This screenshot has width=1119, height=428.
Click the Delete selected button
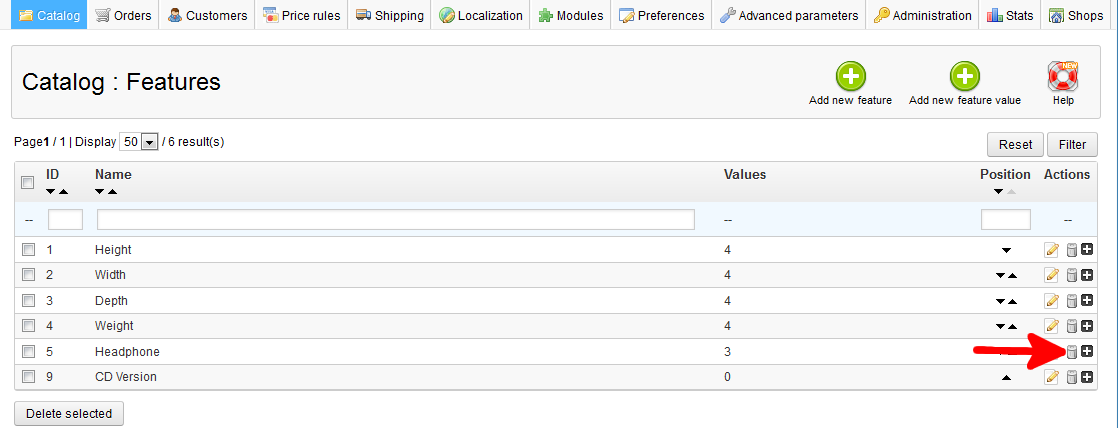[69, 413]
